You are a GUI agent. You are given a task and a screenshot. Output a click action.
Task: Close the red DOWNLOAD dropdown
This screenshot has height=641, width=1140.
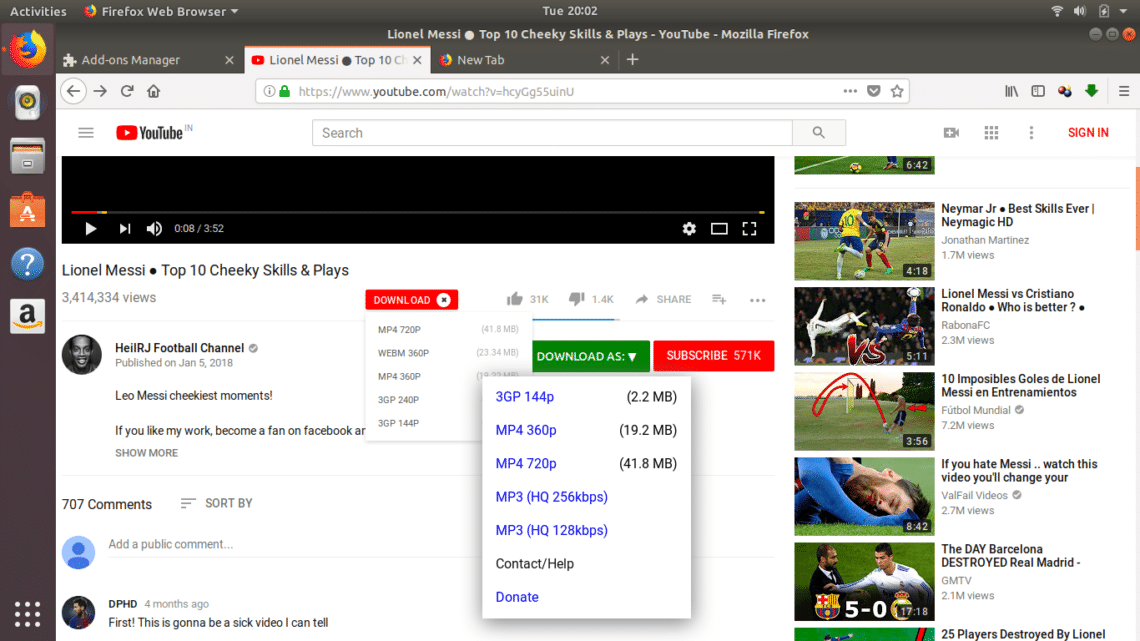[x=443, y=299]
